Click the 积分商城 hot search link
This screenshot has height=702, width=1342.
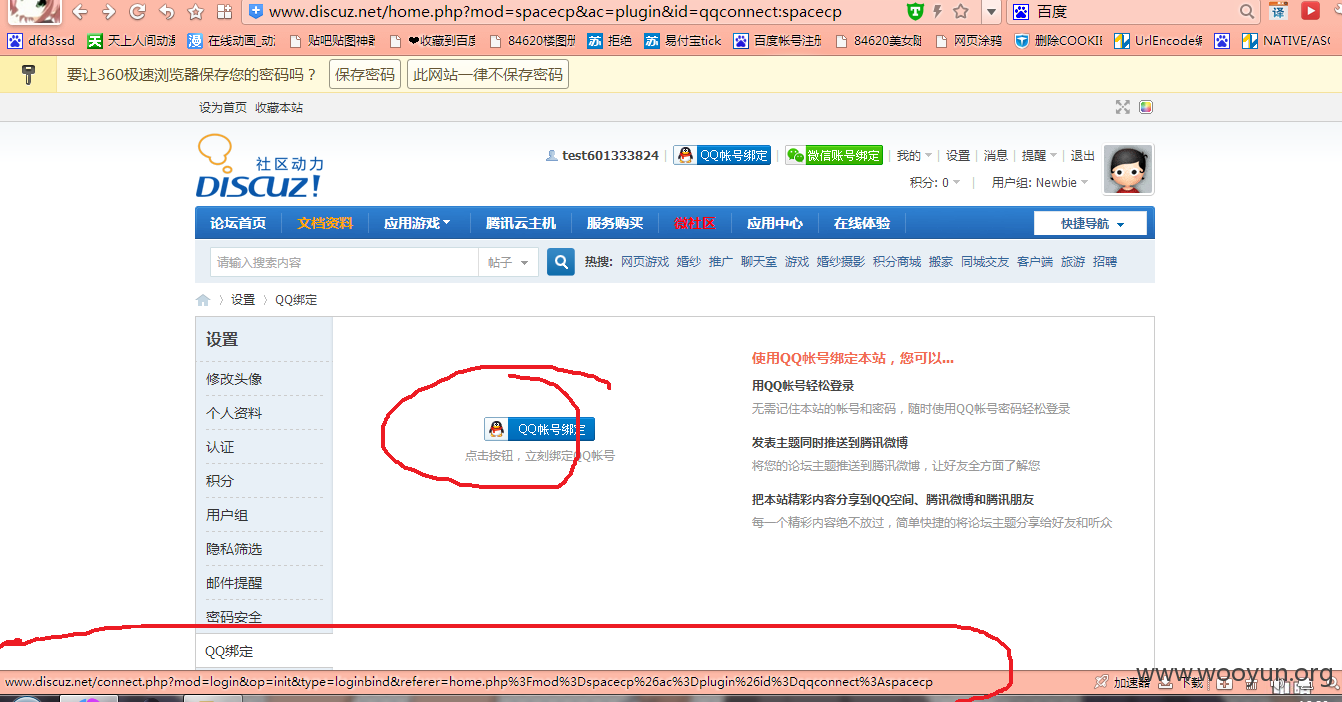coord(897,262)
